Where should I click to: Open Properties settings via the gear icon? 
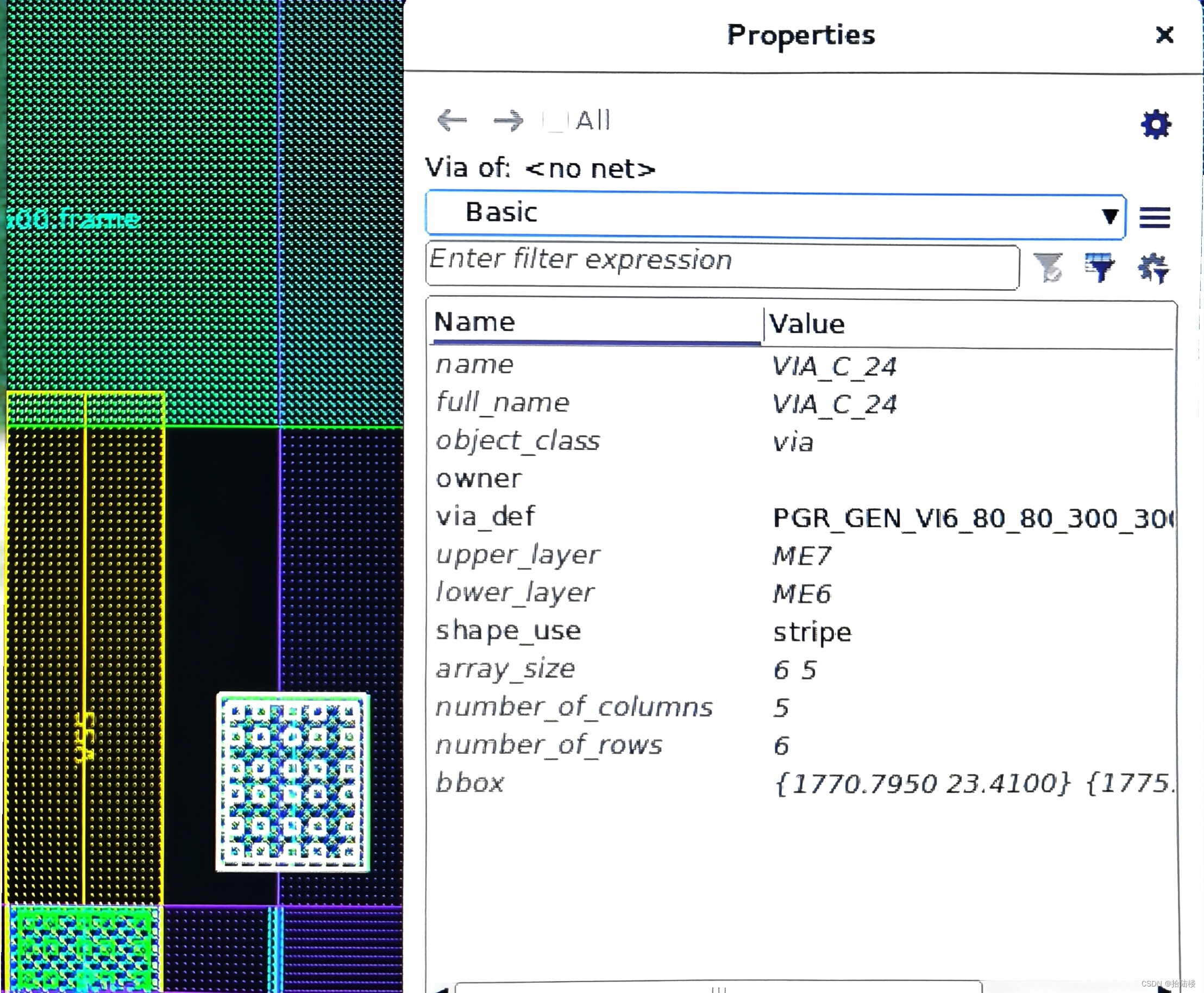tap(1156, 123)
